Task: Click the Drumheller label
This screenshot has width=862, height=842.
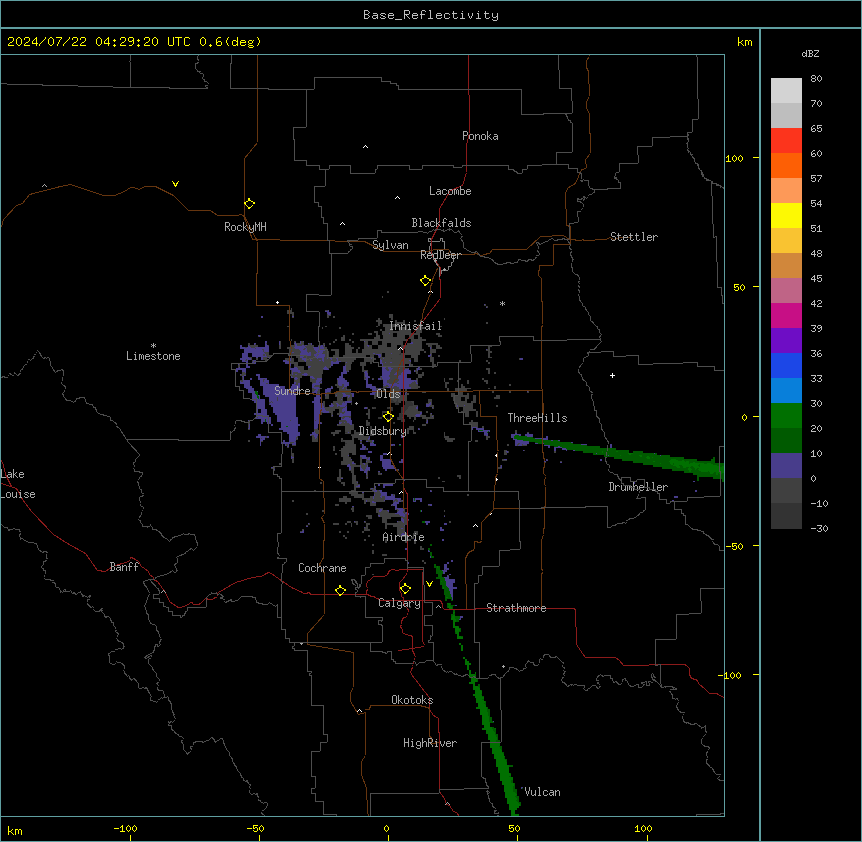Action: point(638,487)
